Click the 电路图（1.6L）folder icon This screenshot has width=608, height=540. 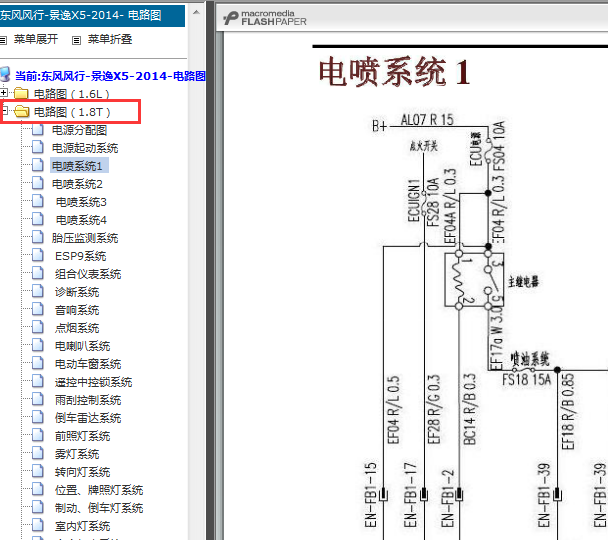[21, 93]
